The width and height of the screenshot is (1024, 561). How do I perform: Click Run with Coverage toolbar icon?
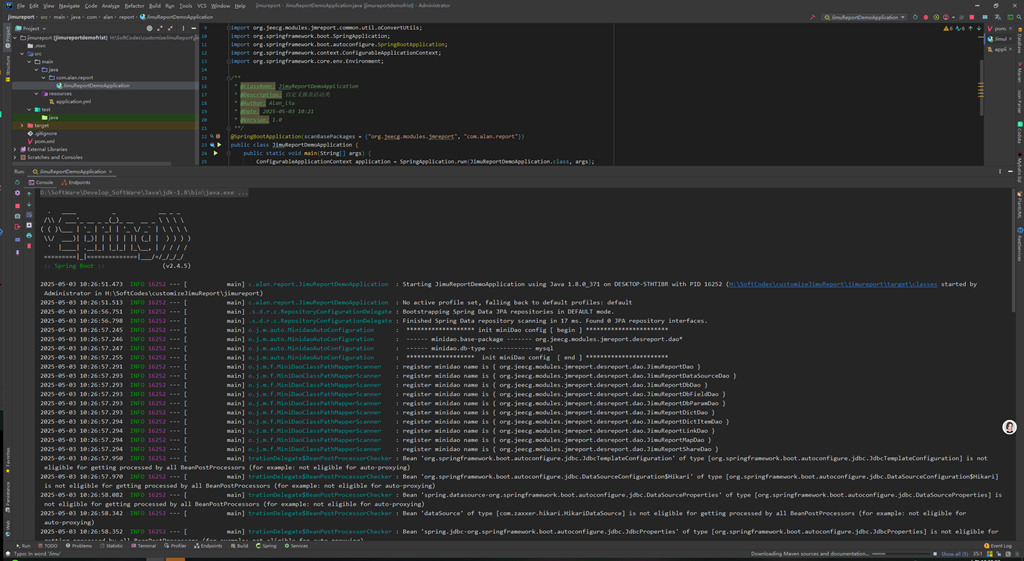tap(936, 17)
